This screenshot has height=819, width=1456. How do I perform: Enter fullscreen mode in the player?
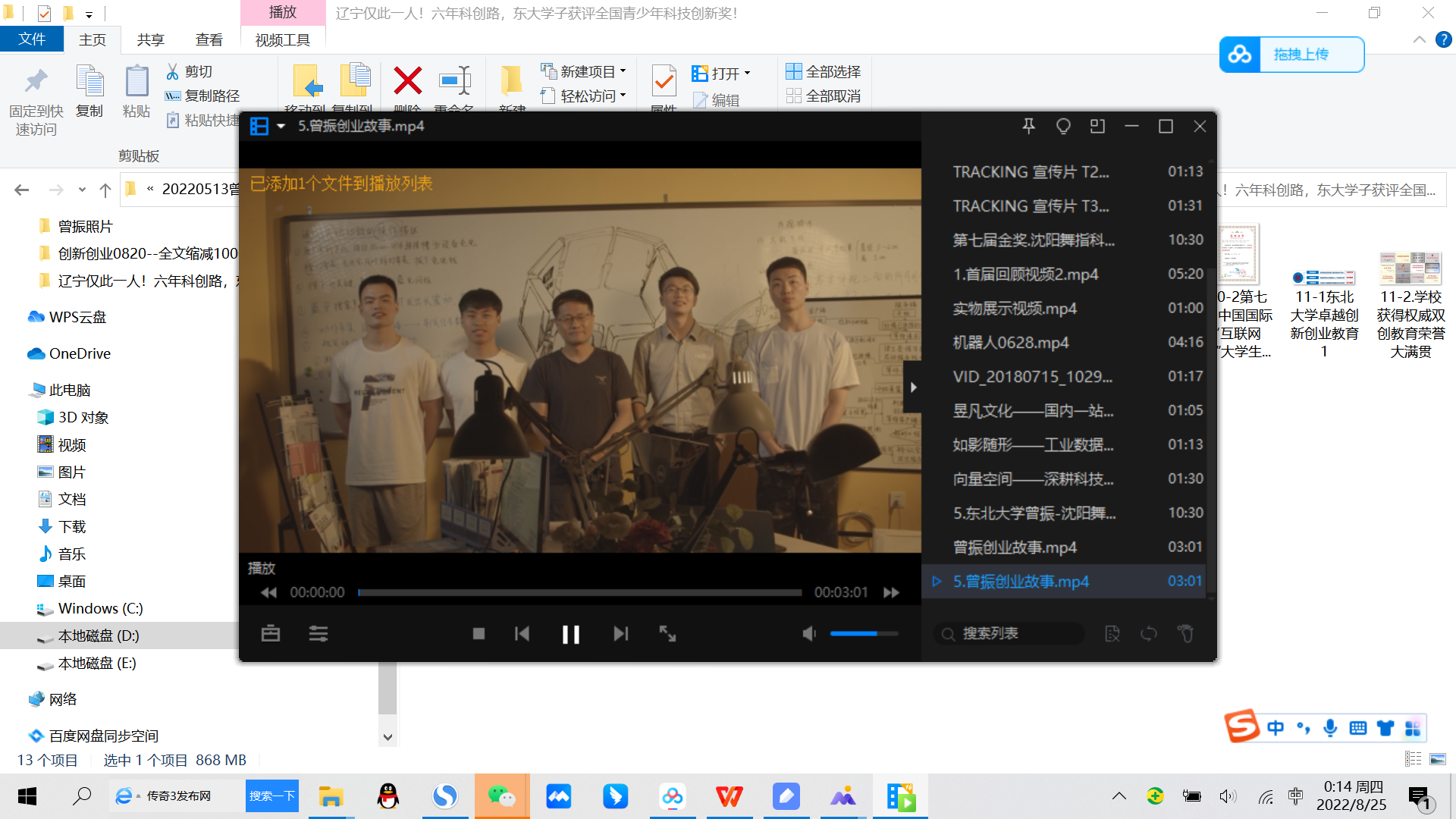point(667,634)
